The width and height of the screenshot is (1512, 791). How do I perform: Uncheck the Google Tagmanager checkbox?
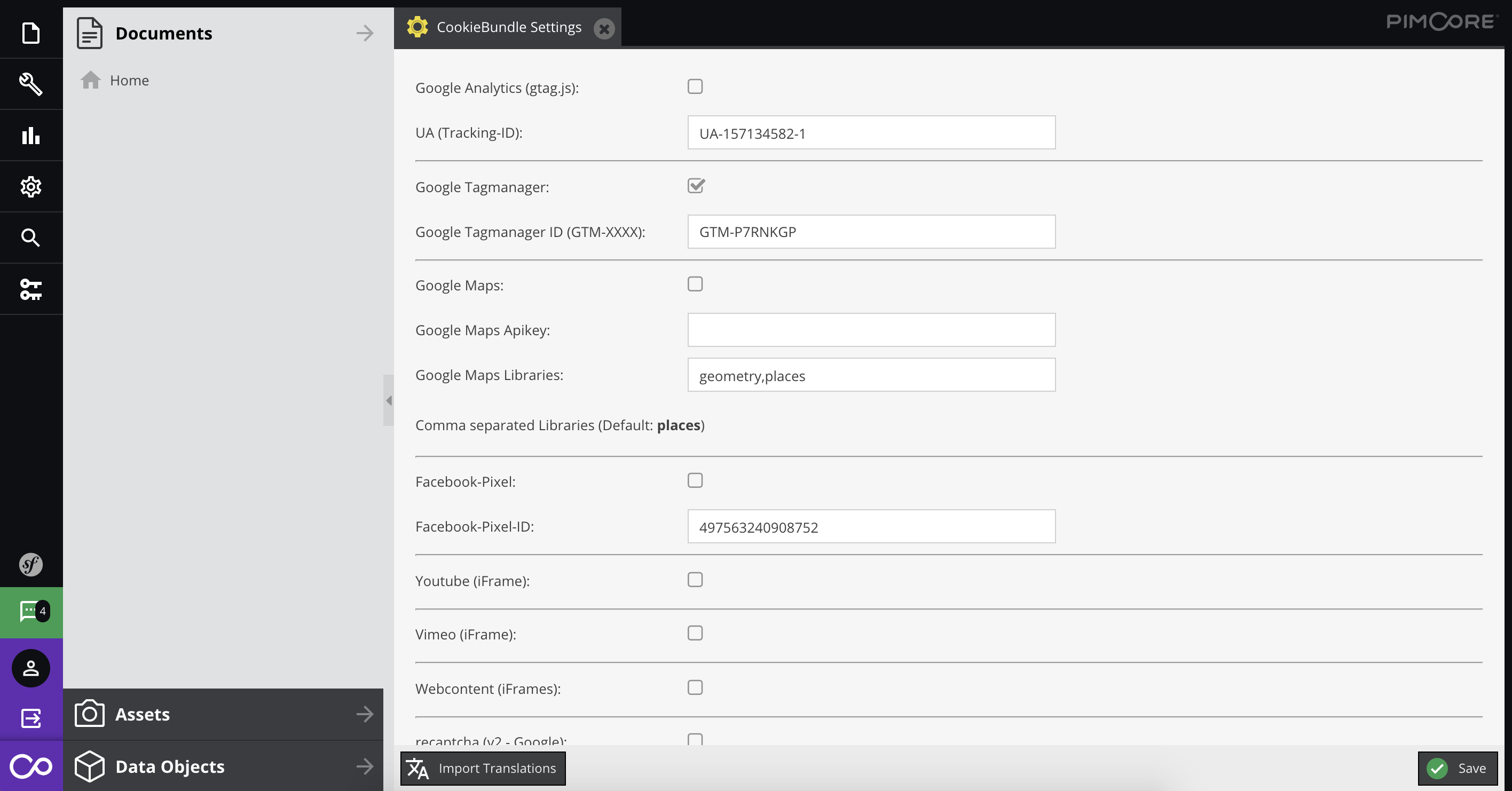coord(696,186)
